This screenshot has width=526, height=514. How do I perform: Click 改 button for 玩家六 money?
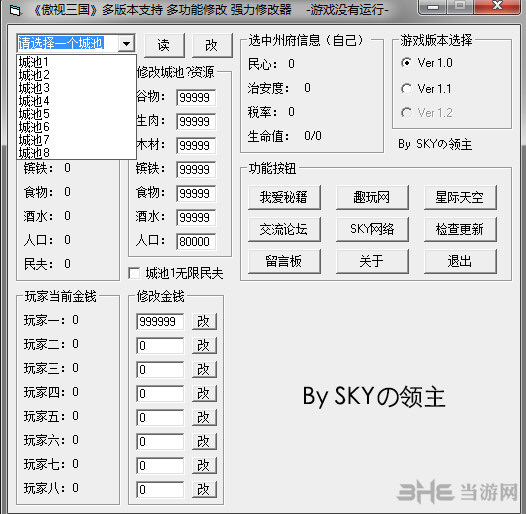(204, 442)
